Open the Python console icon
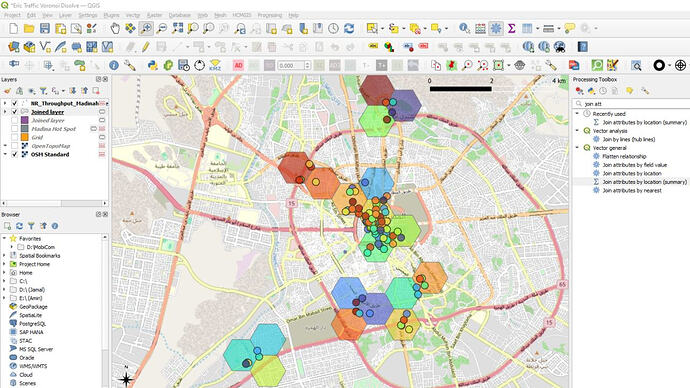The height and width of the screenshot is (388, 690). 152,66
